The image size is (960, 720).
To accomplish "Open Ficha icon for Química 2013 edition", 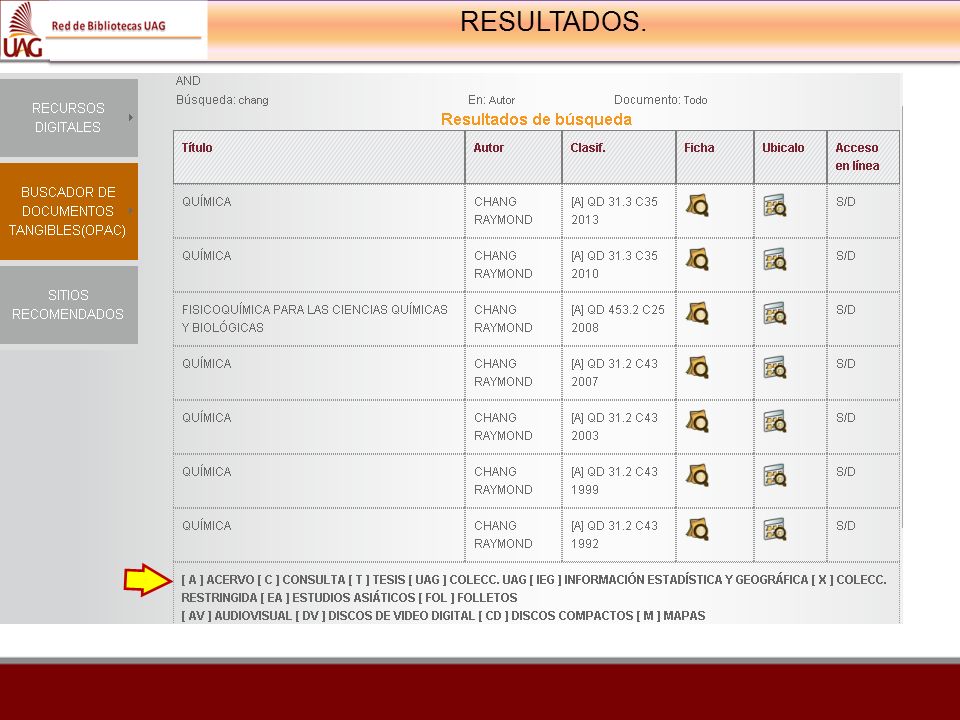I will pos(697,206).
